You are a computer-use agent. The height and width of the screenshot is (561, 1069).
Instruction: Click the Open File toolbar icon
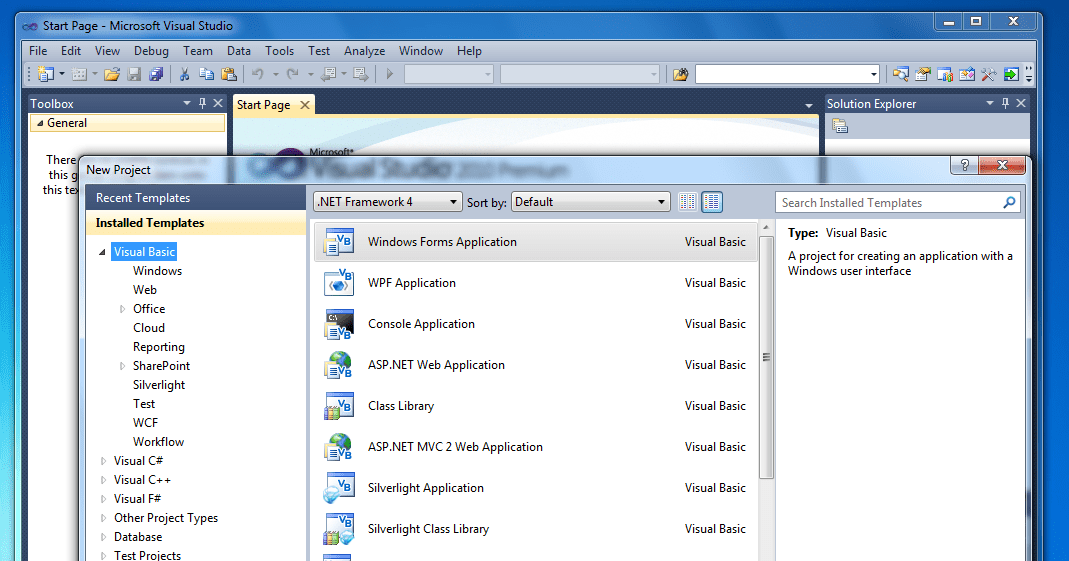(112, 74)
